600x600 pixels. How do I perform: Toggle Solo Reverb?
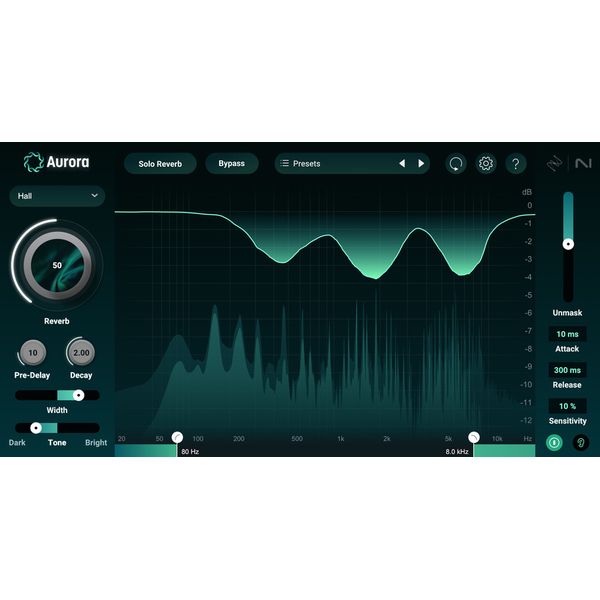coord(160,163)
